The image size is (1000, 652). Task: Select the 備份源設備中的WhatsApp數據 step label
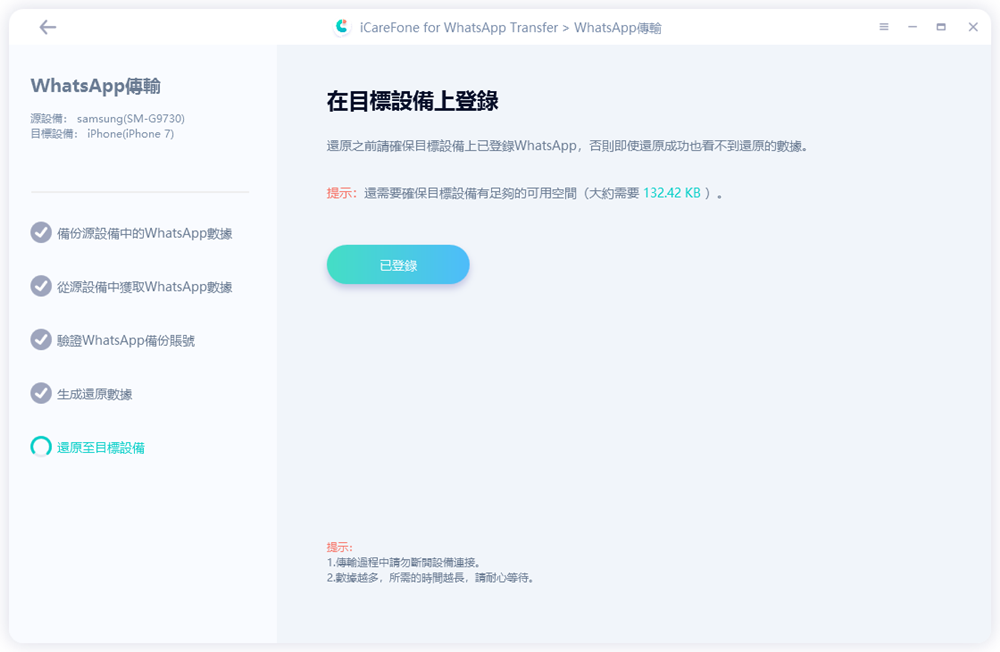144,234
